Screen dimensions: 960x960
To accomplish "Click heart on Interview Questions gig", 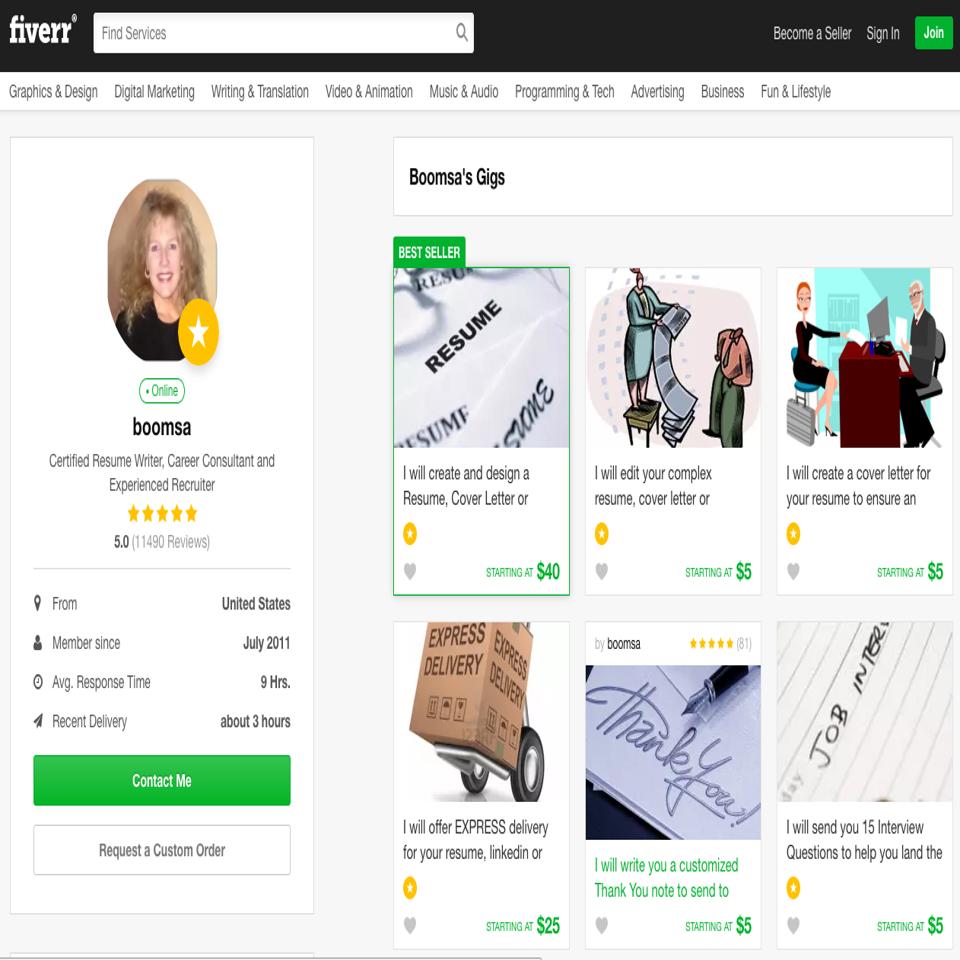I will [x=793, y=926].
